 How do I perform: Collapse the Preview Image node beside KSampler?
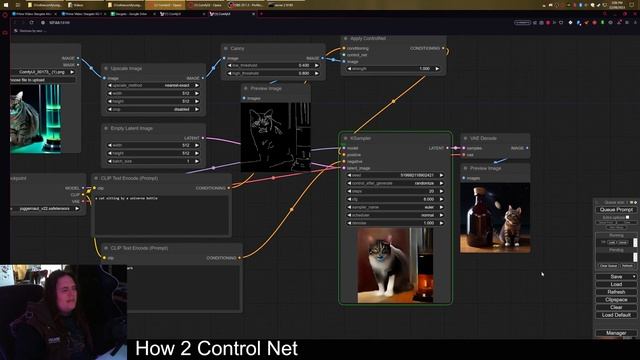(465, 168)
